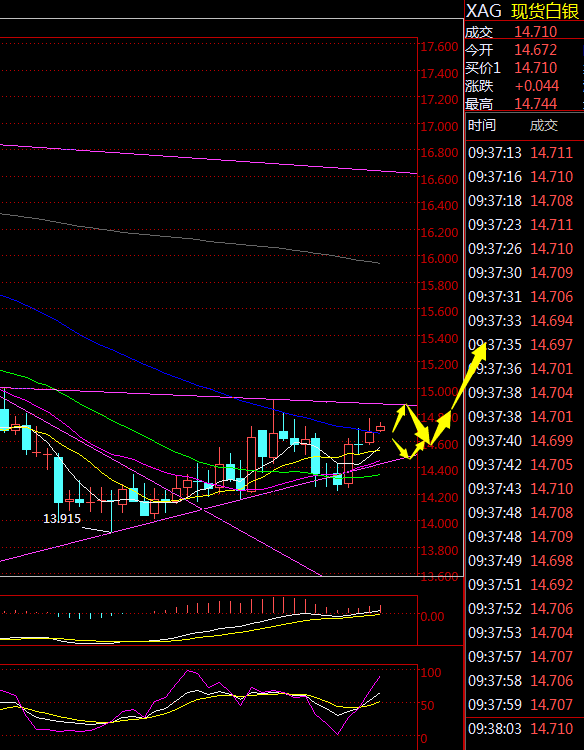Click price 14.694 at 09:37:33
Image resolution: width=584 pixels, height=750 pixels.
pos(551,321)
